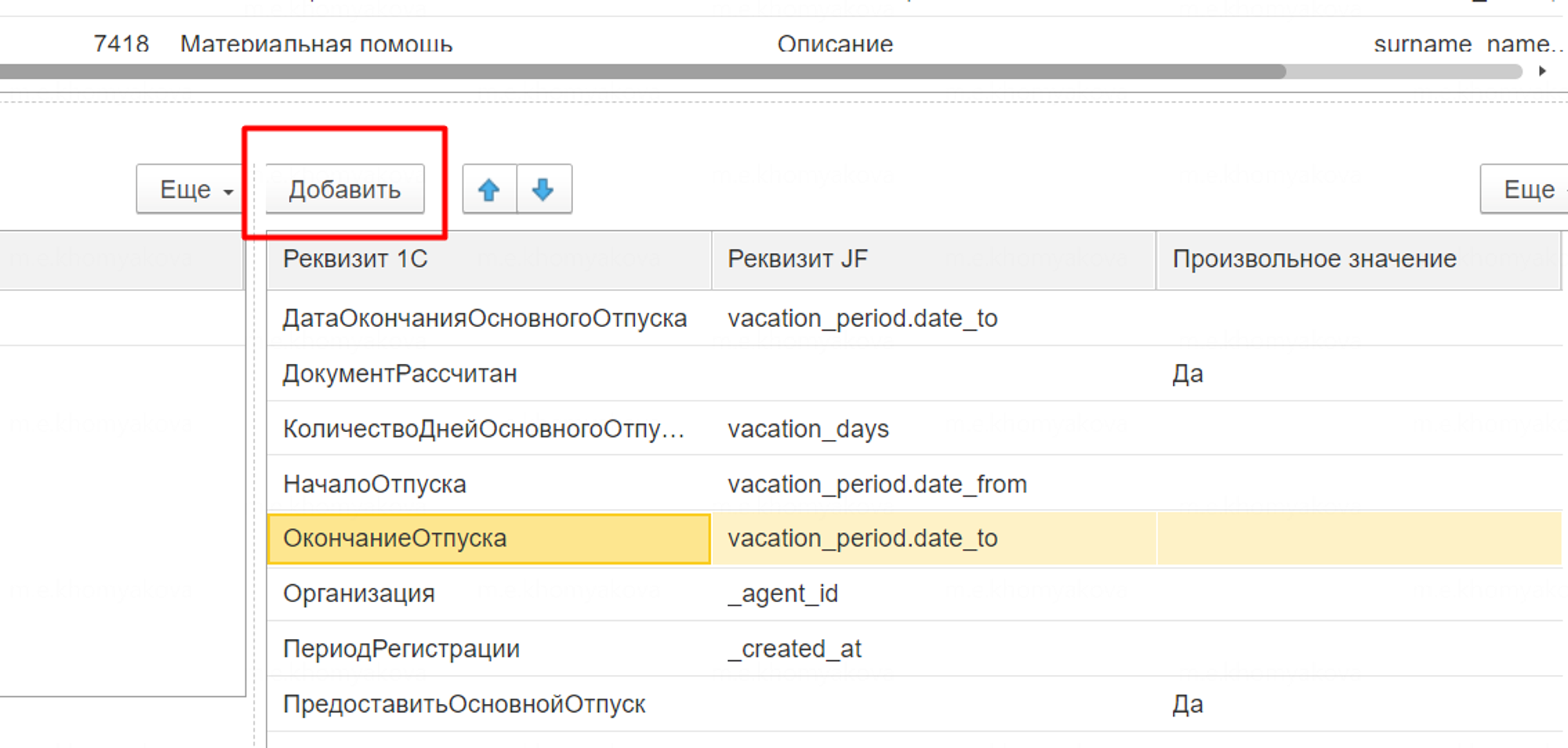Click the ПериодРегистрации row
Viewport: 1568px width, 748px height.
(x=401, y=649)
